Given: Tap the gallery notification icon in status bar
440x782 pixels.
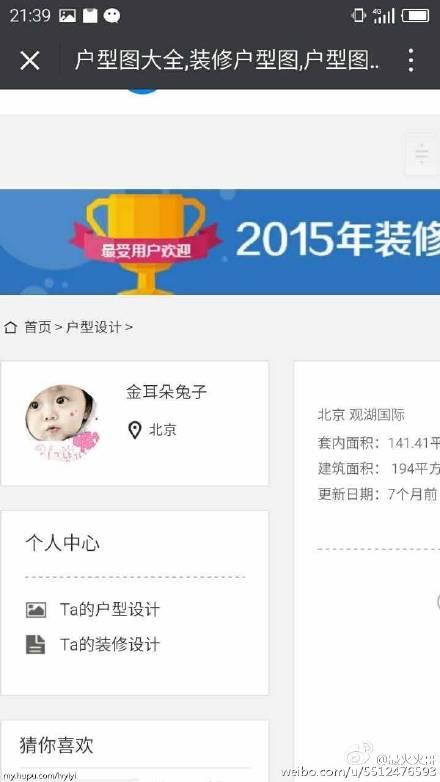Looking at the screenshot, I should [67, 16].
